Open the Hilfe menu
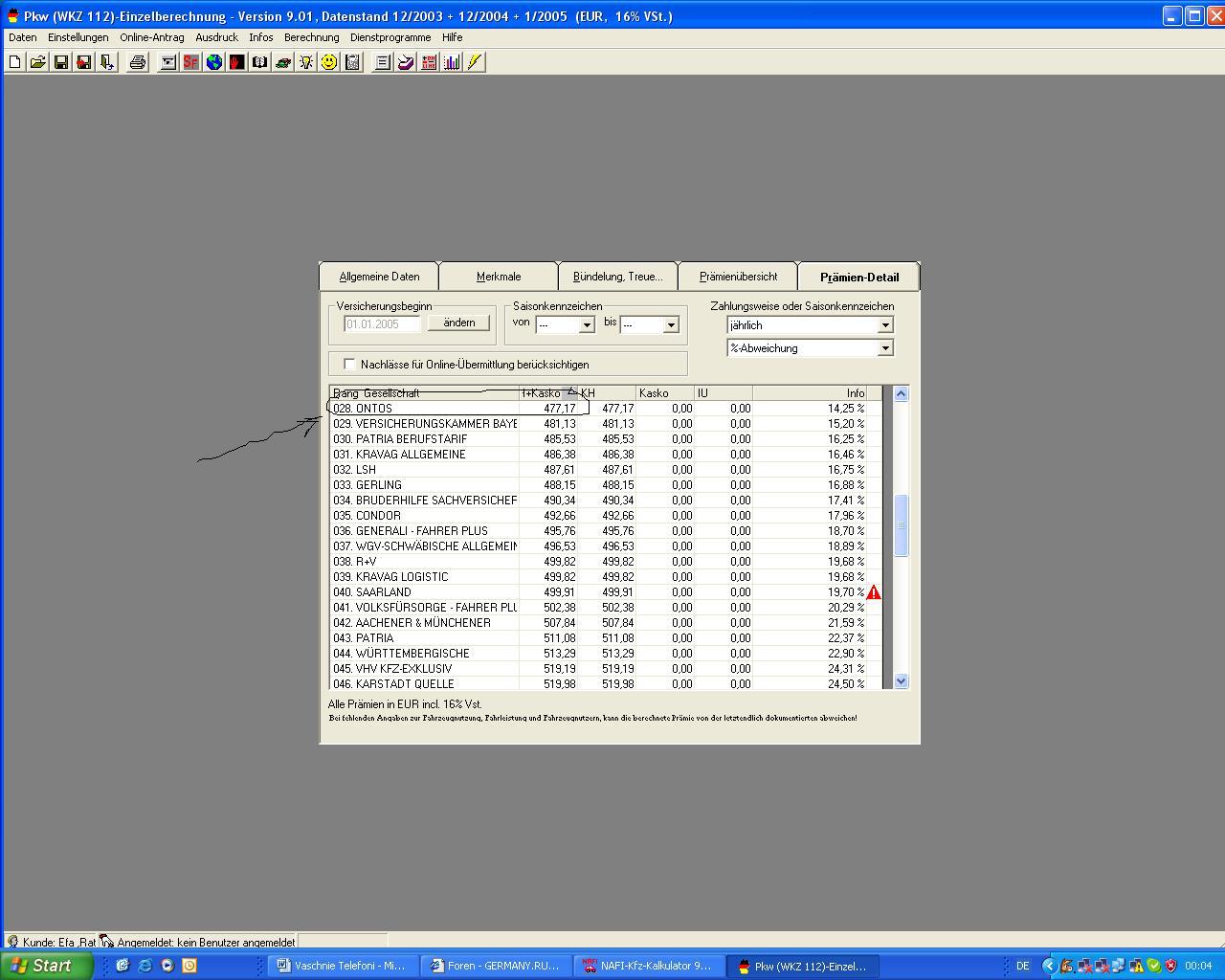This screenshot has width=1225, height=980. [x=453, y=37]
